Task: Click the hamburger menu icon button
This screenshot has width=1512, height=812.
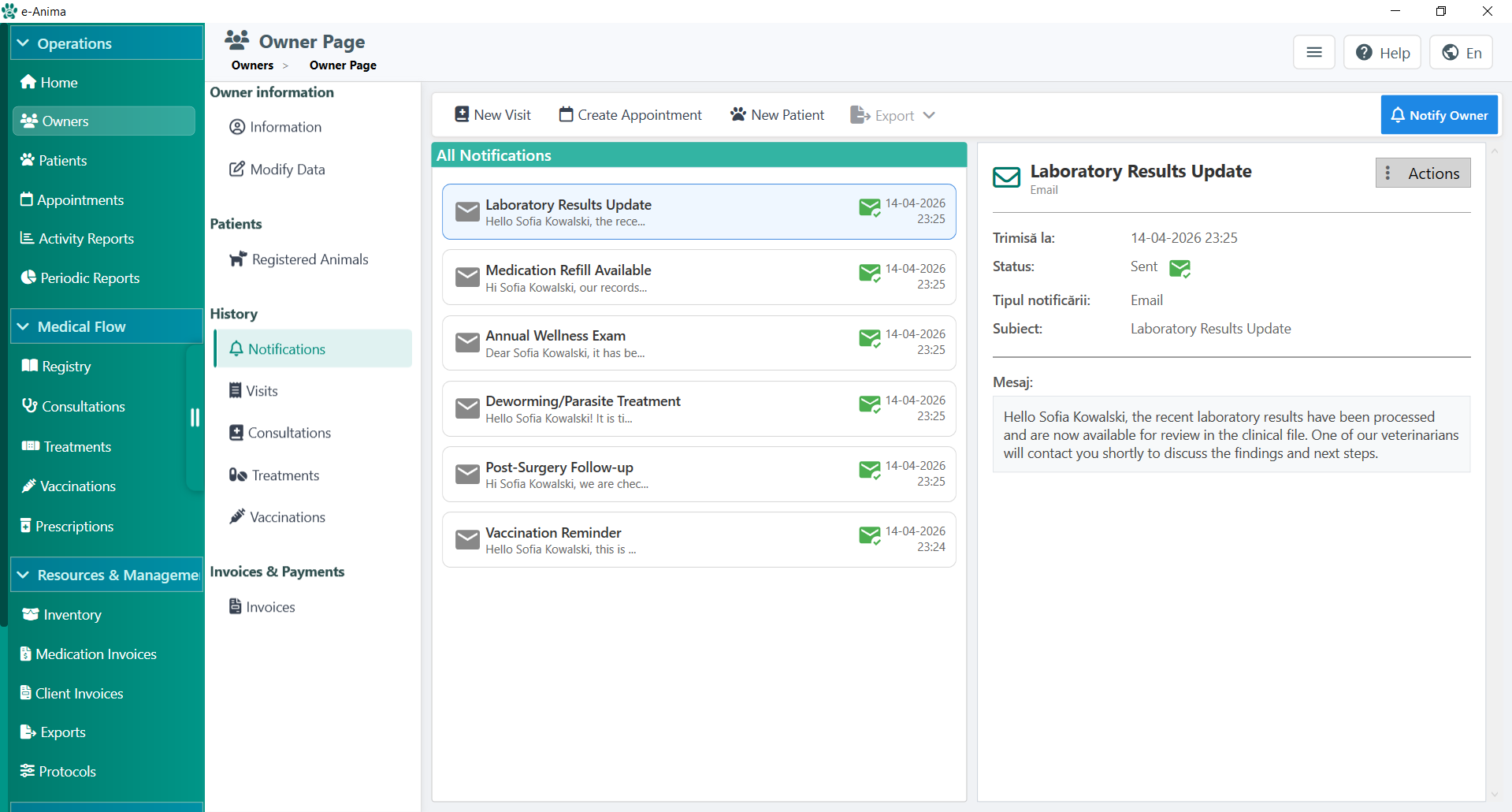Action: (1313, 53)
